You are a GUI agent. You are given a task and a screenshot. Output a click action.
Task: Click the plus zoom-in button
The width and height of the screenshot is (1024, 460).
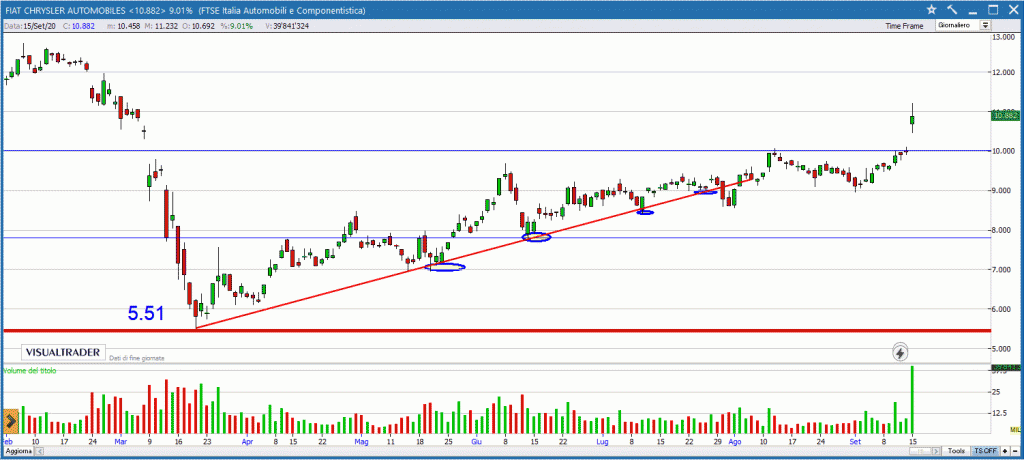pos(1005,451)
